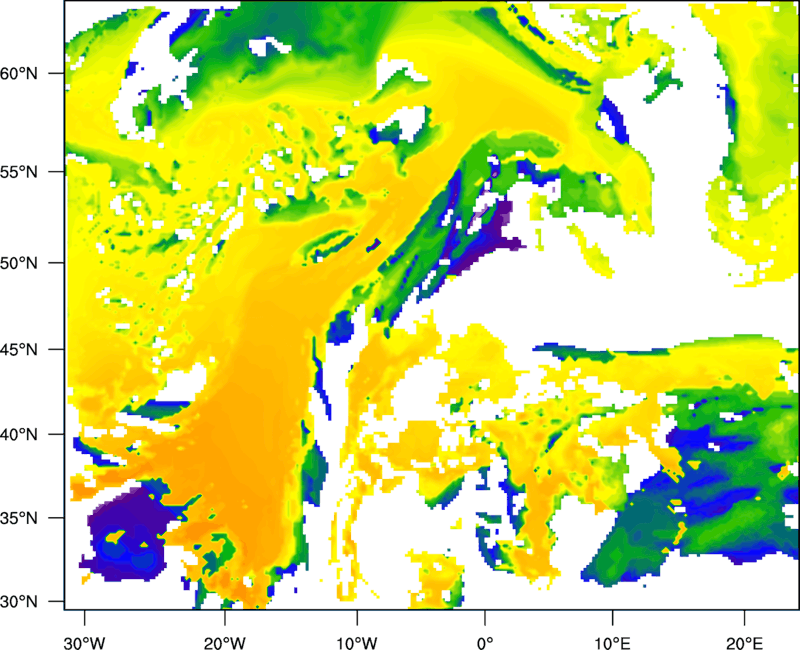Click the 50°N latitude label
This screenshot has height=650, width=800.
tap(19, 263)
